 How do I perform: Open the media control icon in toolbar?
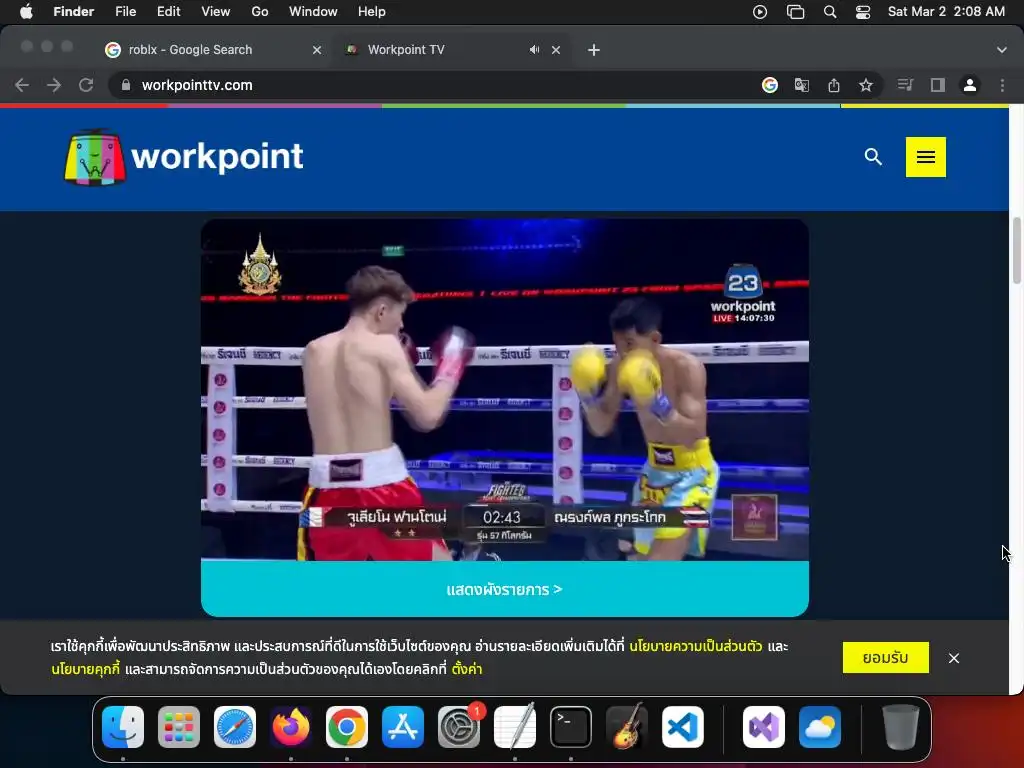905,85
